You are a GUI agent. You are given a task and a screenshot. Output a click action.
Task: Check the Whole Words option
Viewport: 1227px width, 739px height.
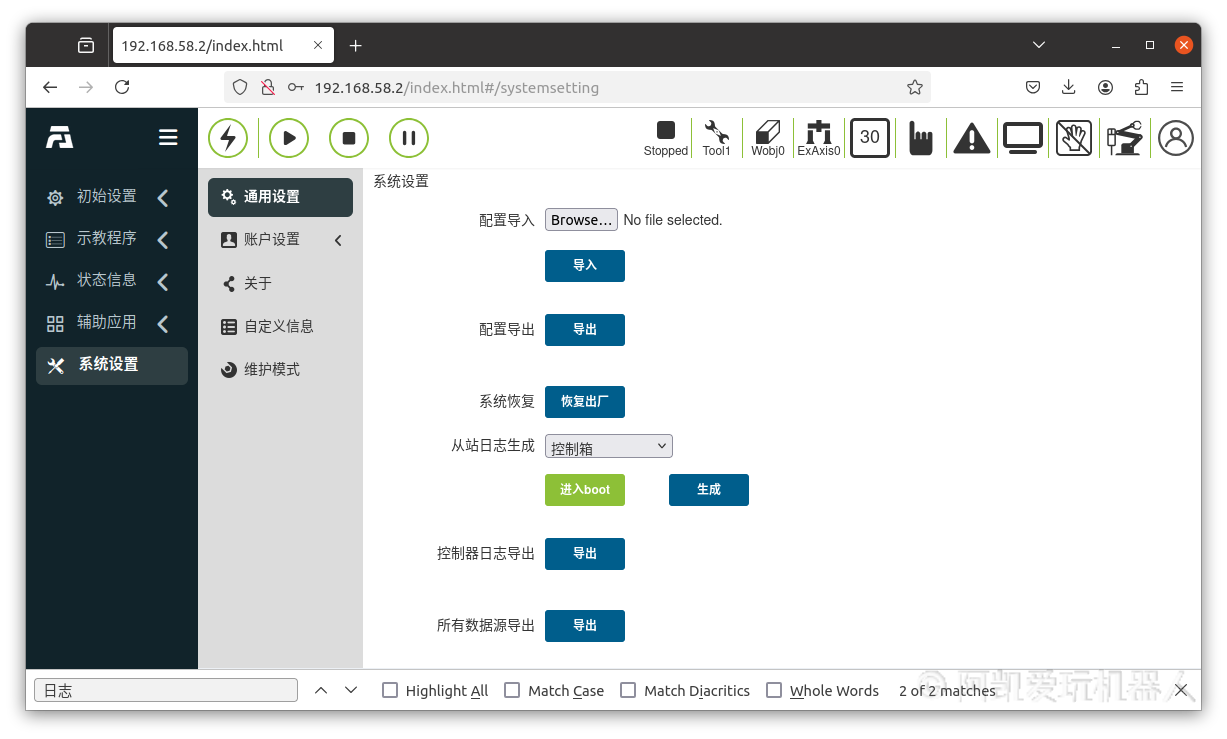(774, 690)
